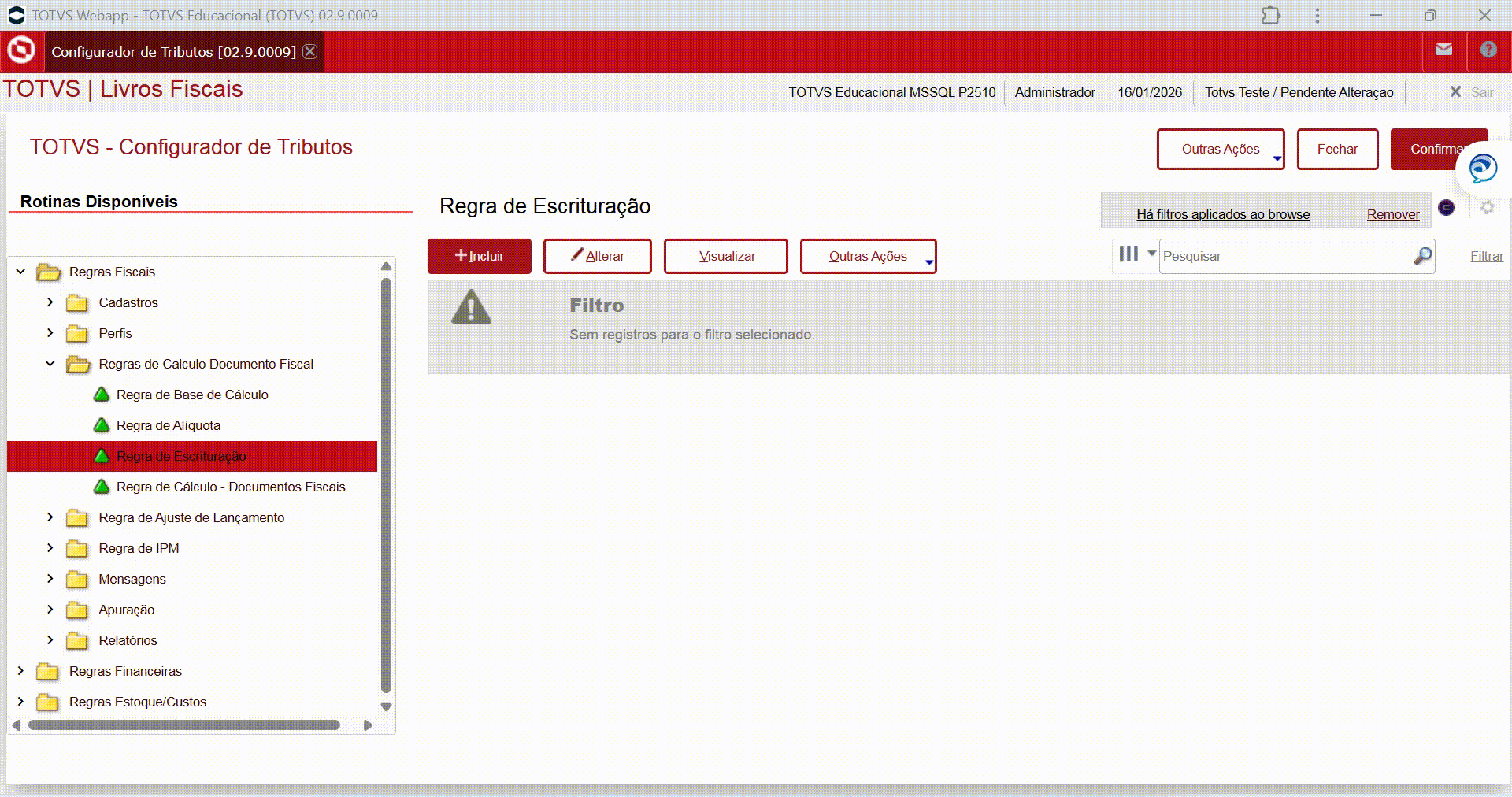
Task: Click the dark round icon beside Remover
Action: [1446, 207]
